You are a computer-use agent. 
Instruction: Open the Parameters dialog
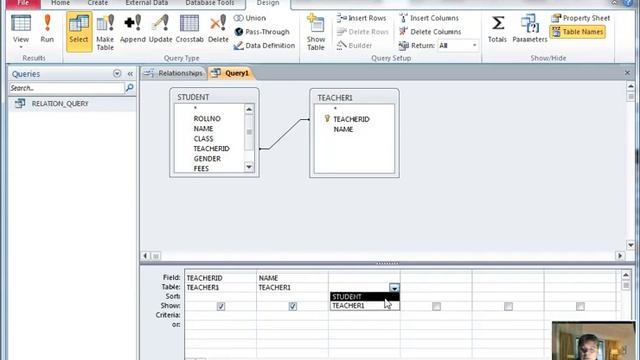point(529,29)
